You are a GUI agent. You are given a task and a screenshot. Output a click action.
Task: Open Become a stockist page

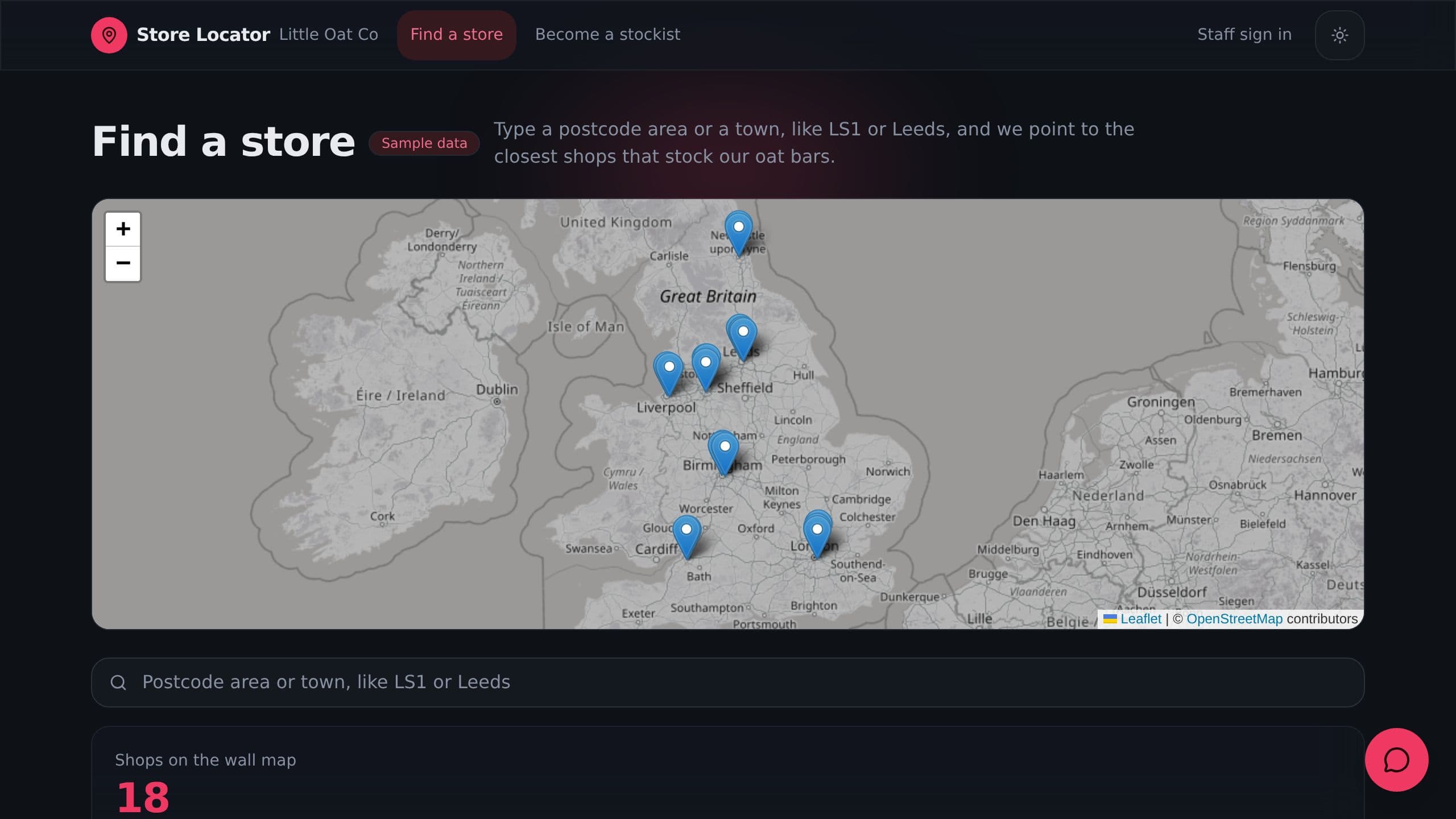pyautogui.click(x=607, y=35)
